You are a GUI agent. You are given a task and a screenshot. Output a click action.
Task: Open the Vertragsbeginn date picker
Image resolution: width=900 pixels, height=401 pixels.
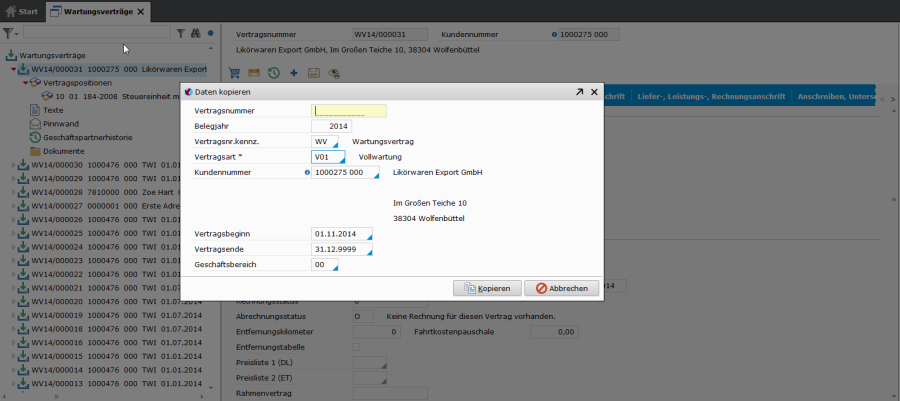pos(369,237)
